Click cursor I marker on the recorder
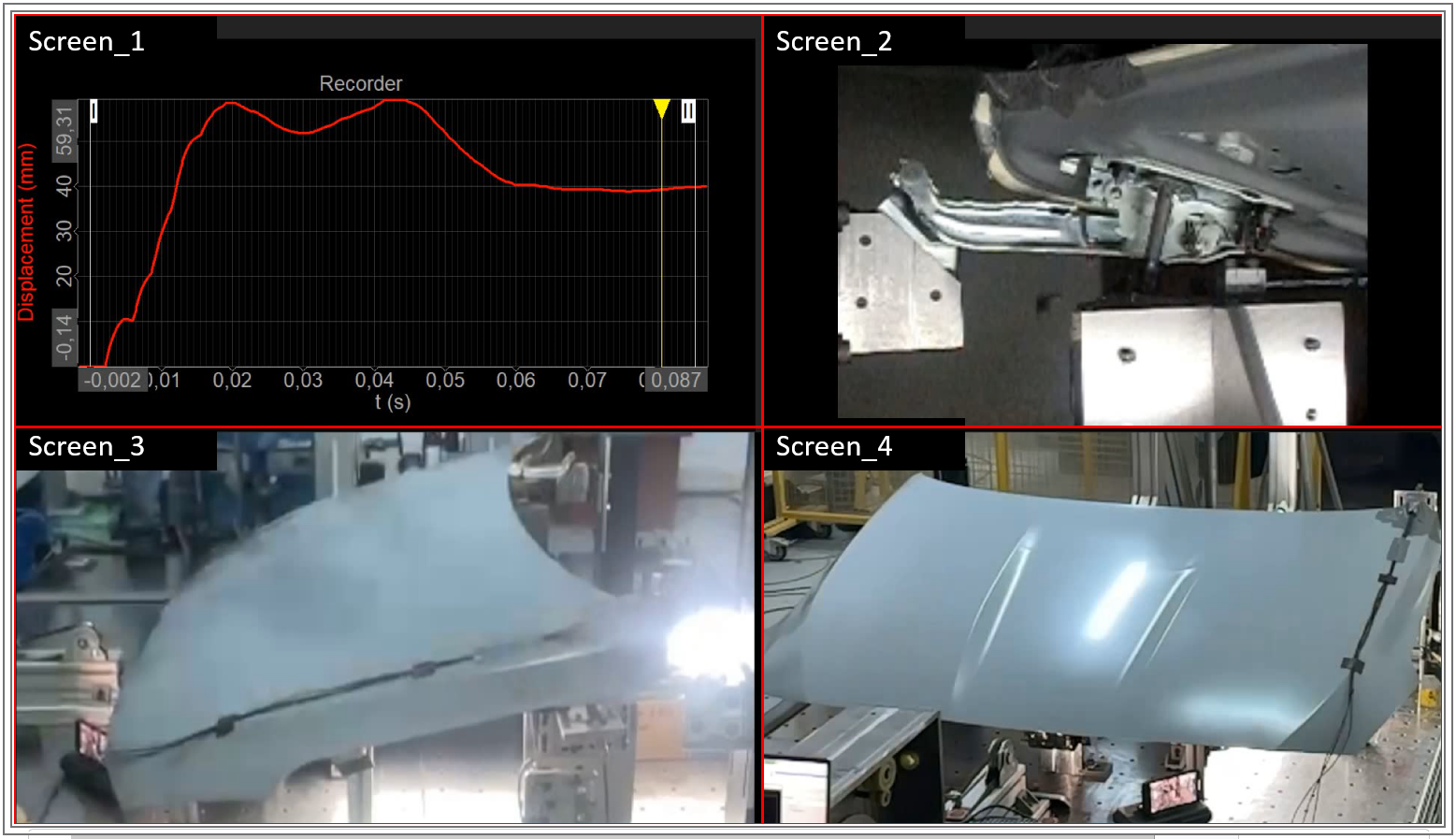The height and width of the screenshot is (839, 1456). [94, 111]
